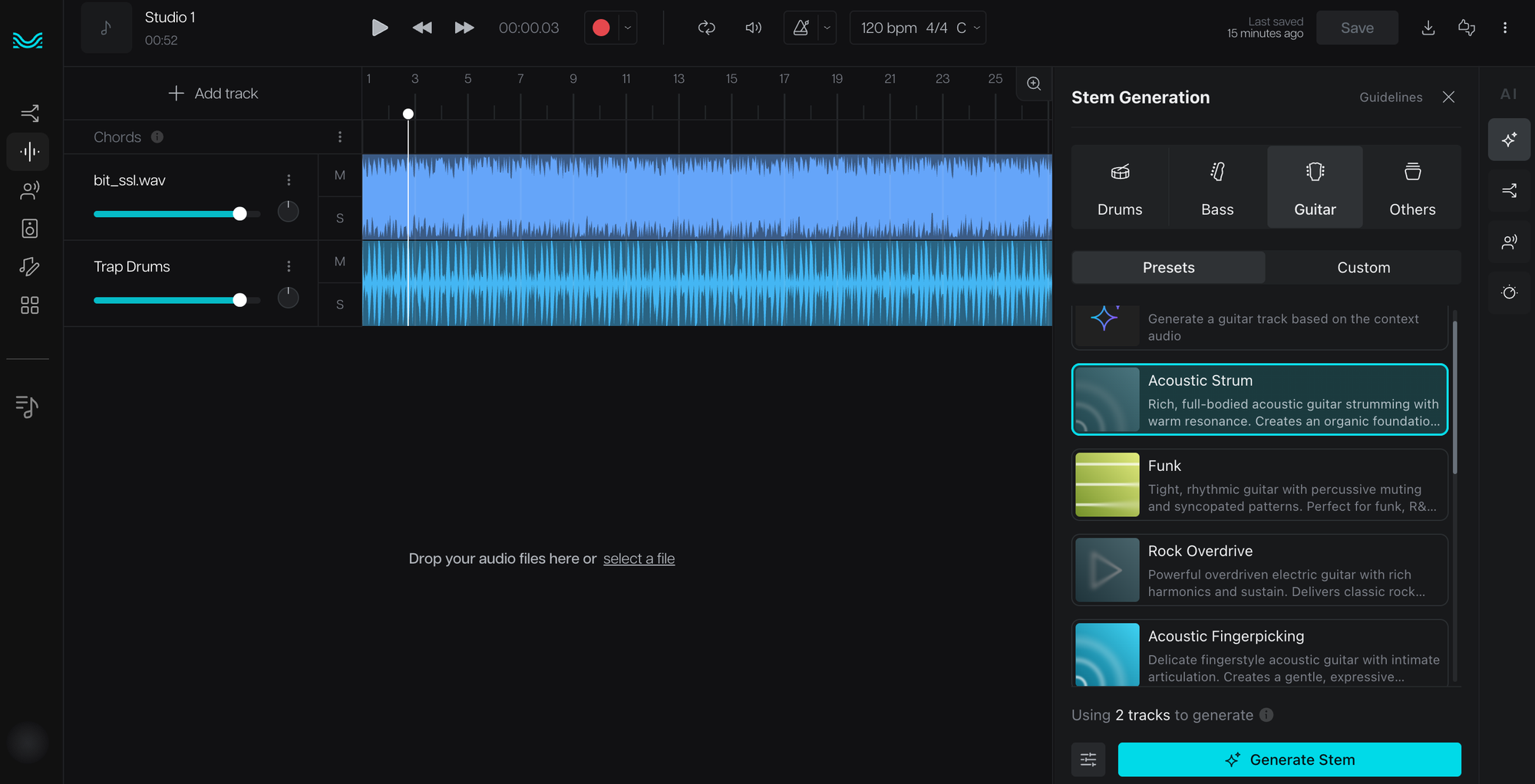Viewport: 1535px width, 784px height.
Task: Select the Bass stem type
Action: (1216, 187)
